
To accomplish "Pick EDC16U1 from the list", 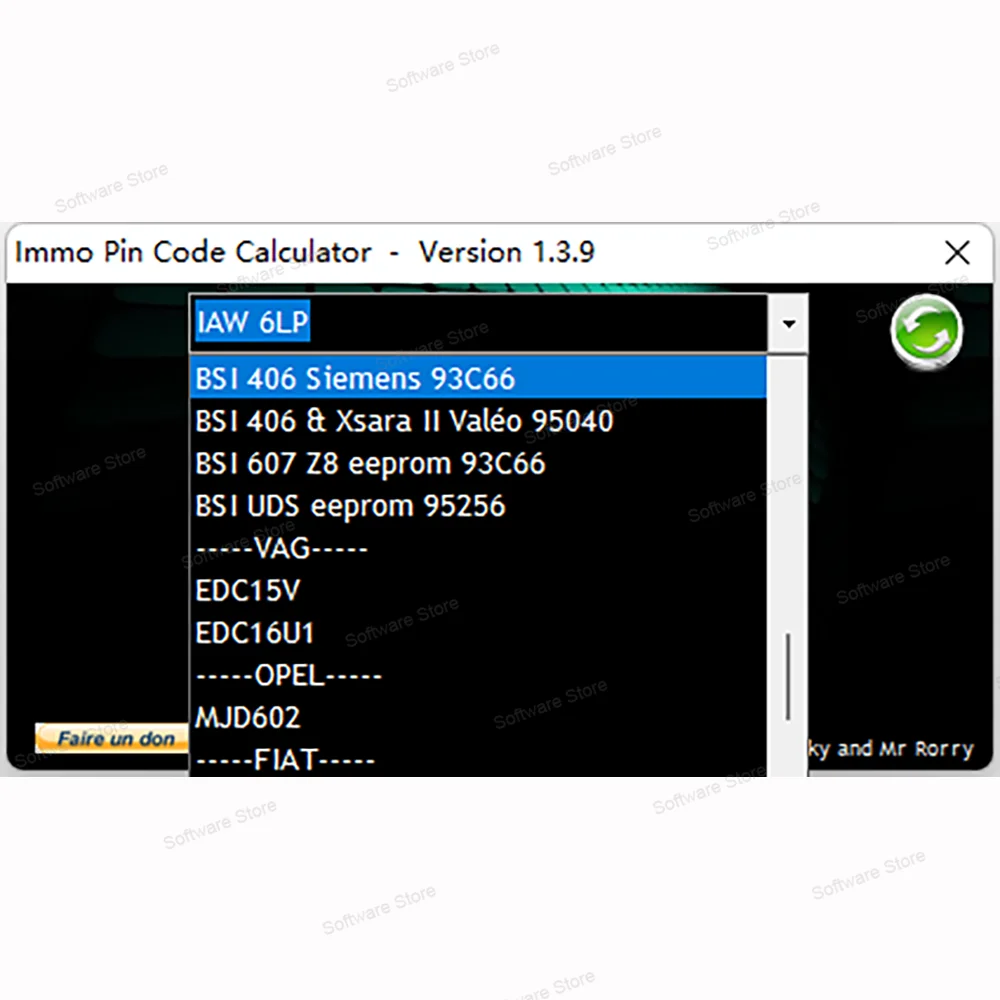I will coord(478,633).
